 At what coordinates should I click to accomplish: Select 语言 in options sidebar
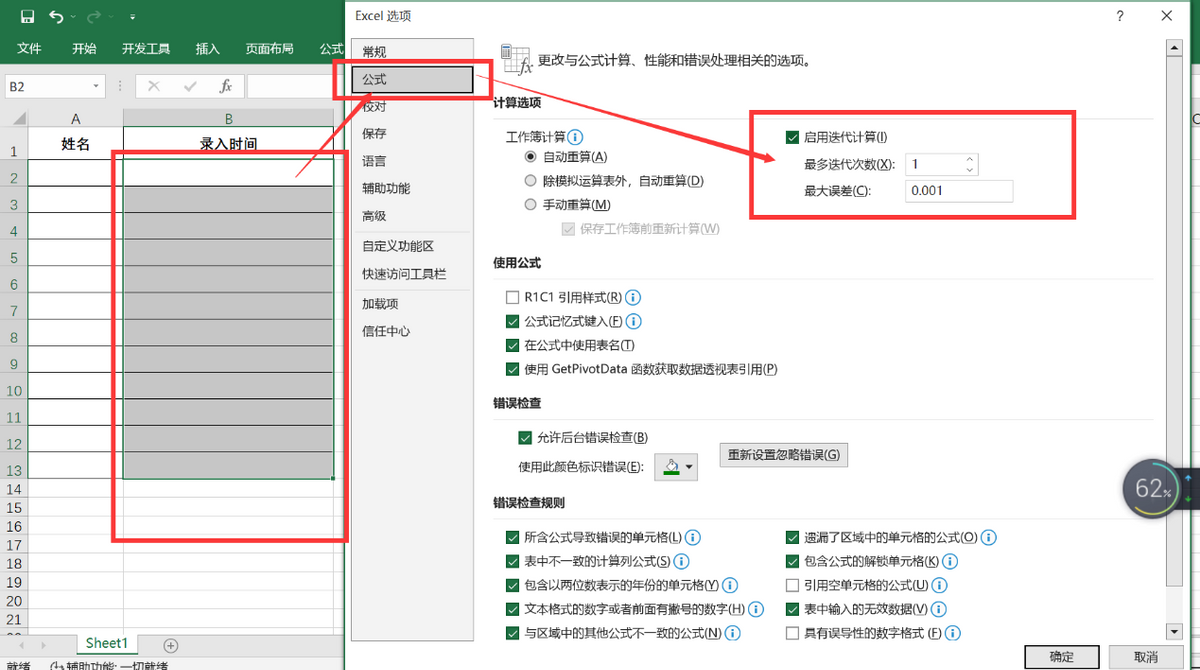tap(414, 161)
